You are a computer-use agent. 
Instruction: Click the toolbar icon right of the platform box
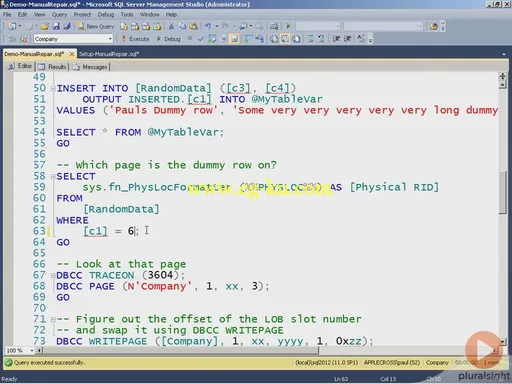[433, 26]
